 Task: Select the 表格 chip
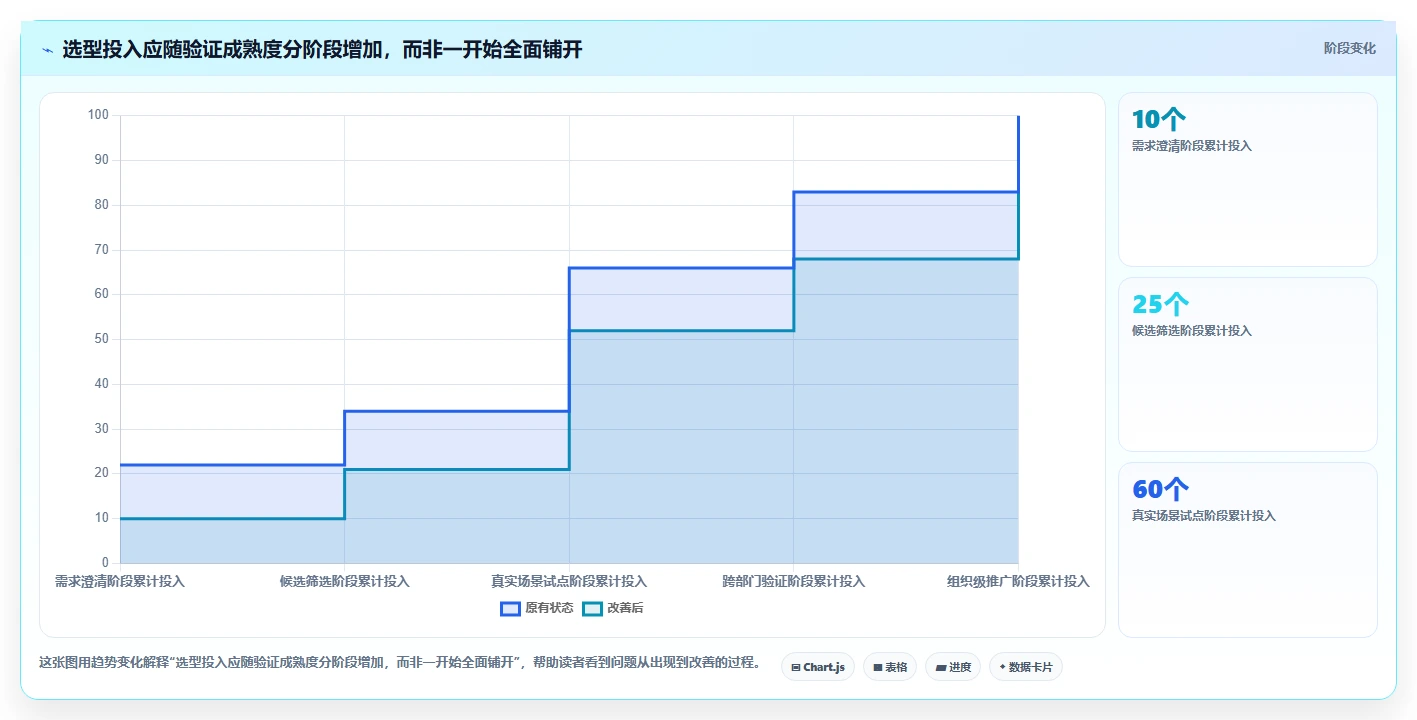tap(890, 667)
